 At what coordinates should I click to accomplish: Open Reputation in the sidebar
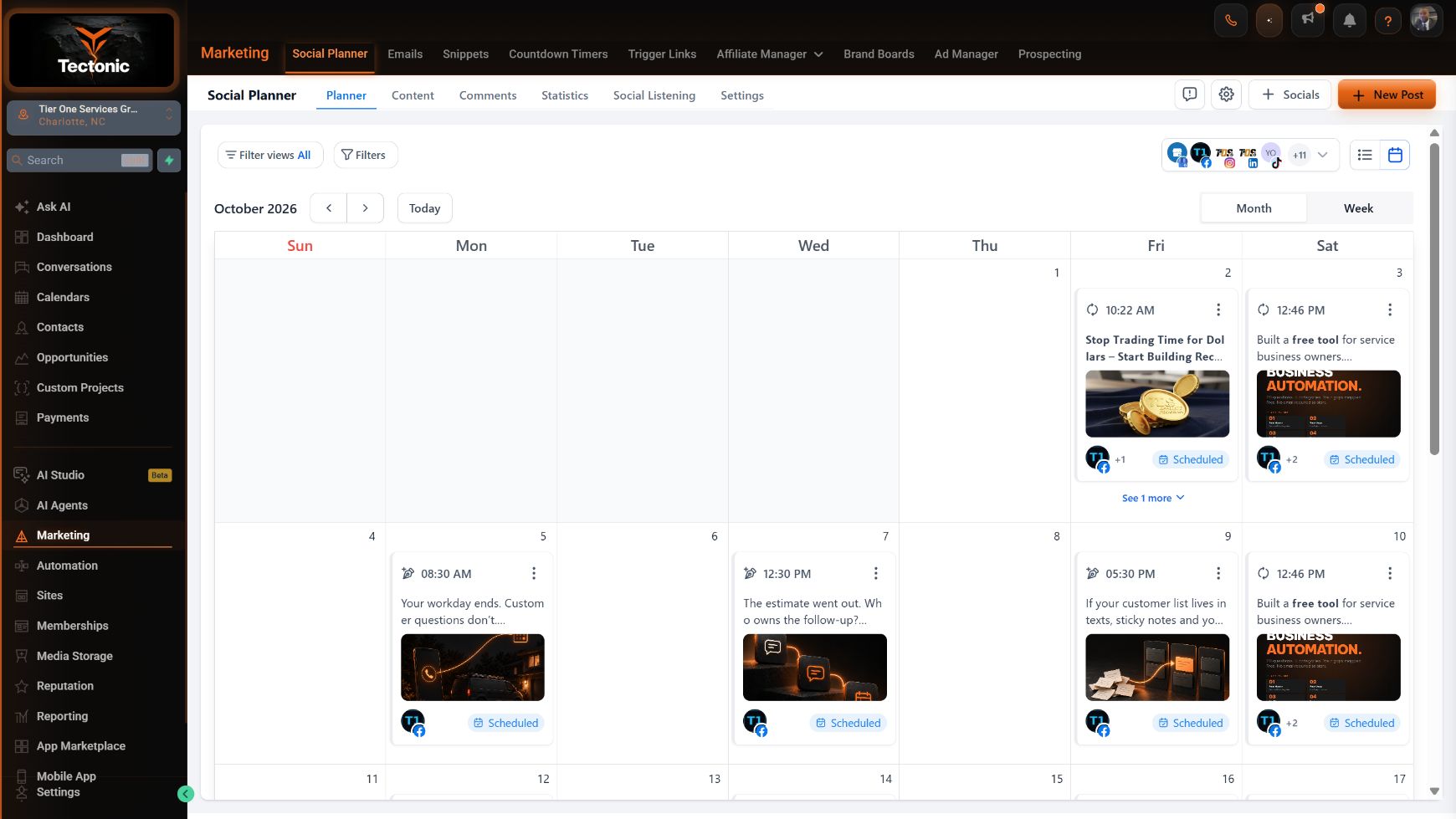point(64,686)
